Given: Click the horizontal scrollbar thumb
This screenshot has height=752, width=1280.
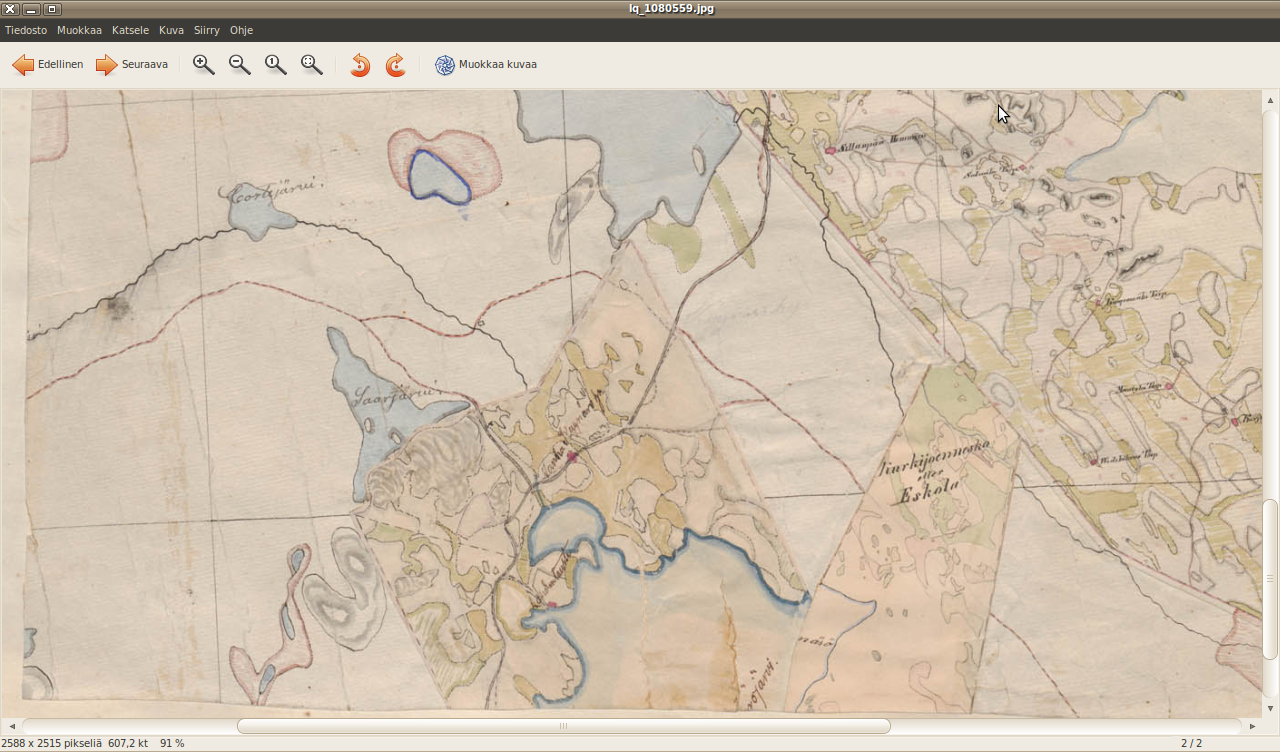Looking at the screenshot, I should (x=563, y=726).
